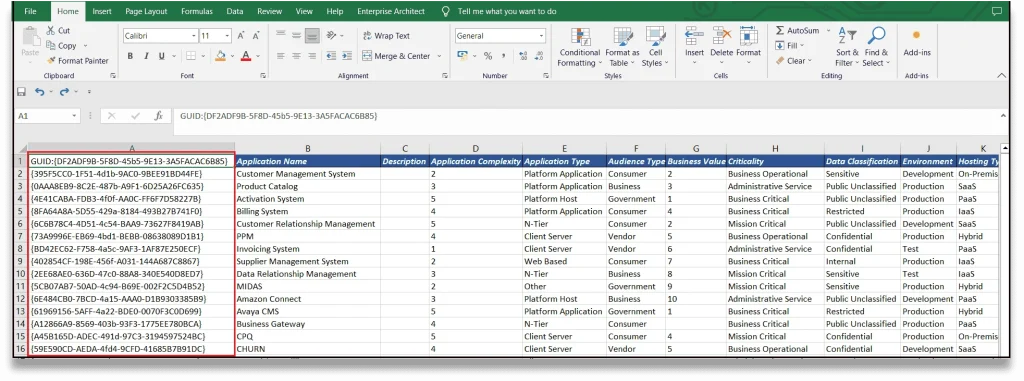Click the Copy icon
The width and height of the screenshot is (1024, 381).
tap(51, 46)
